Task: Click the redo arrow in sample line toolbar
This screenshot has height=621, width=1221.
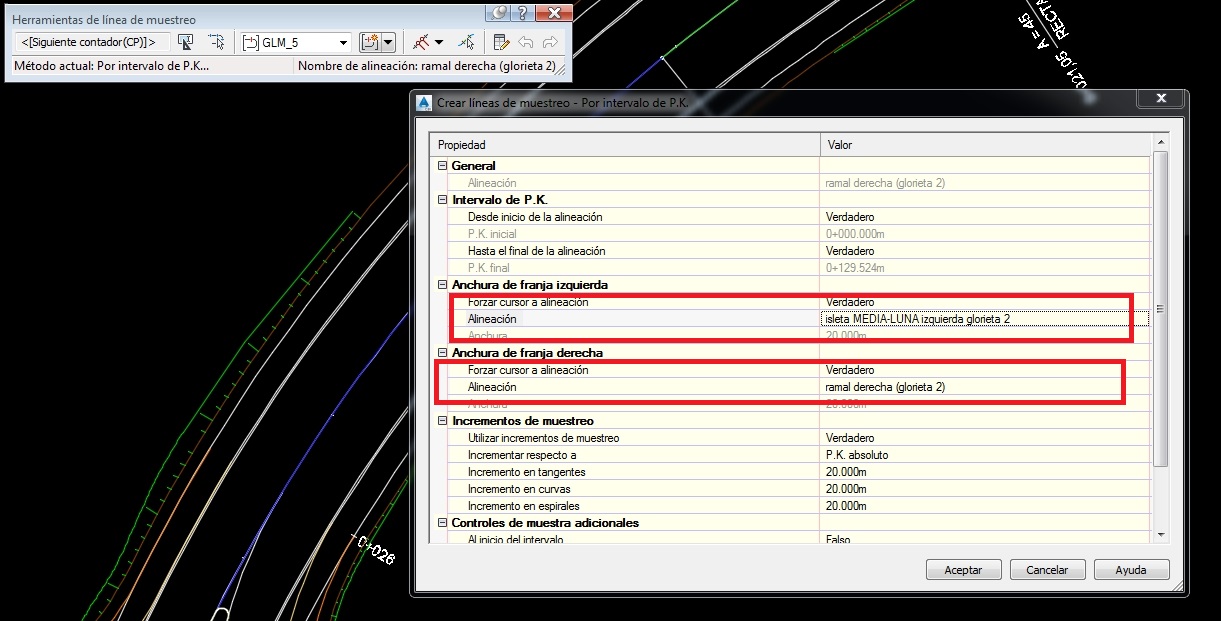Action: coord(549,41)
